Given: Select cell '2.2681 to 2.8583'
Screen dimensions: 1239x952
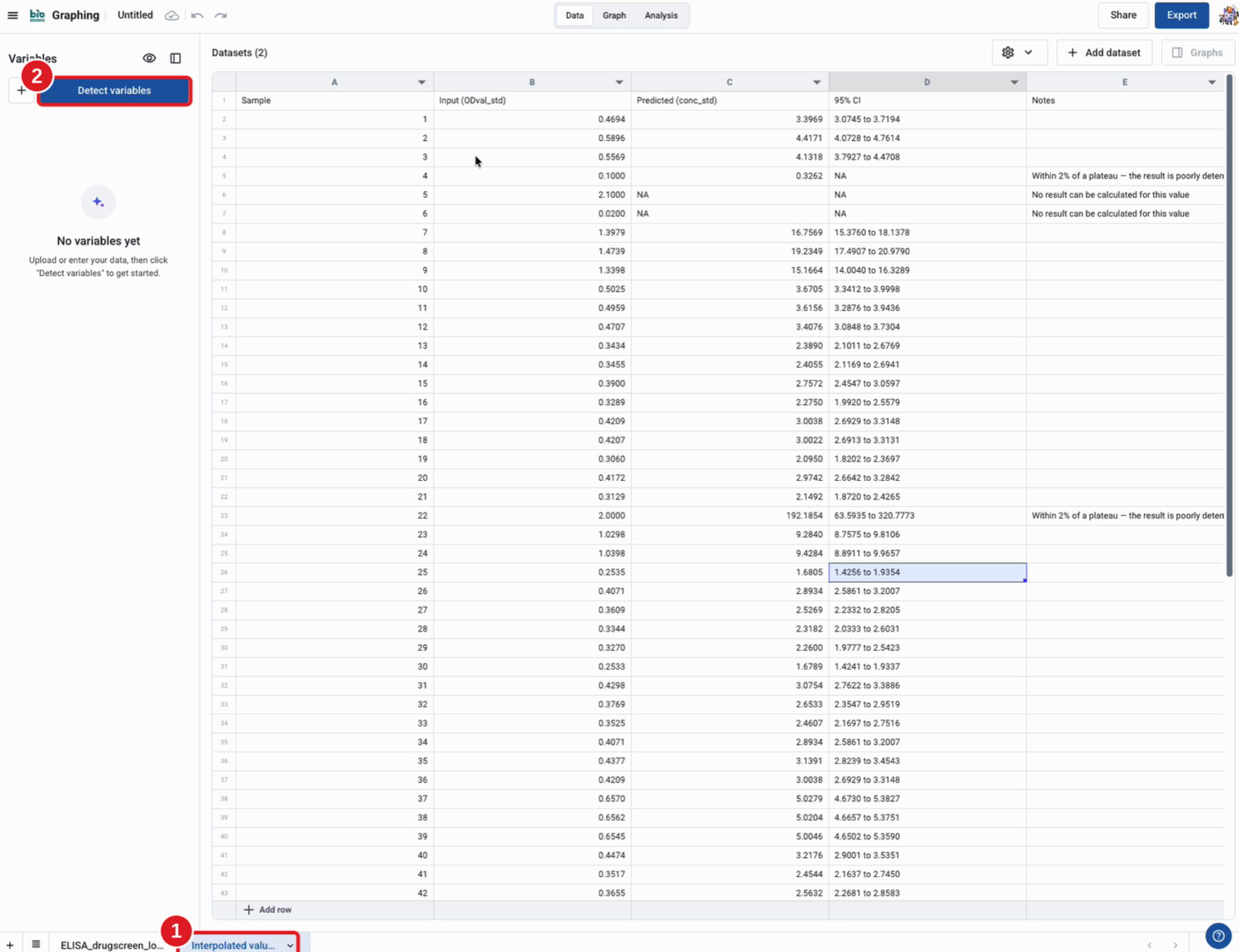Looking at the screenshot, I should 927,892.
